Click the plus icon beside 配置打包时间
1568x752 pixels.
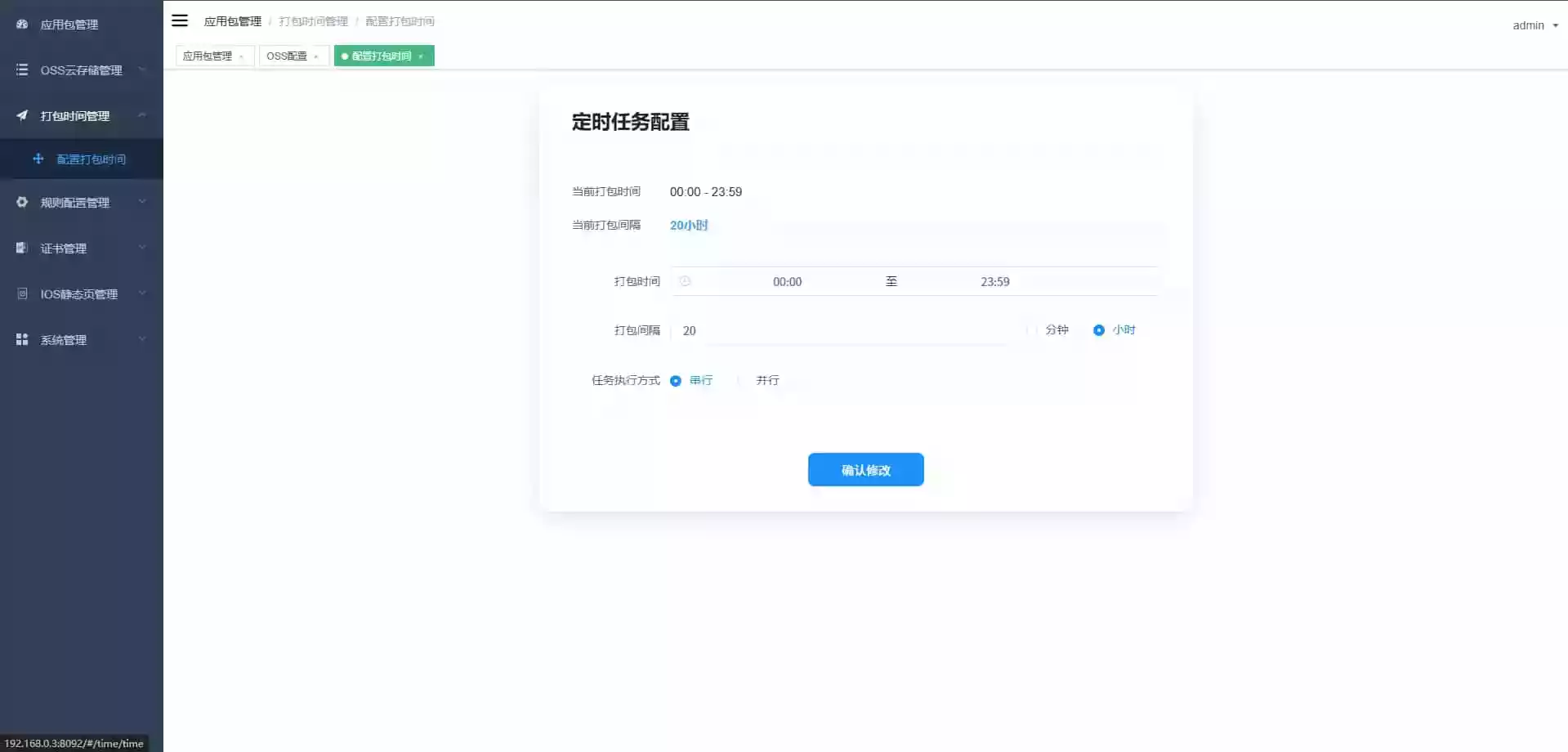click(38, 159)
